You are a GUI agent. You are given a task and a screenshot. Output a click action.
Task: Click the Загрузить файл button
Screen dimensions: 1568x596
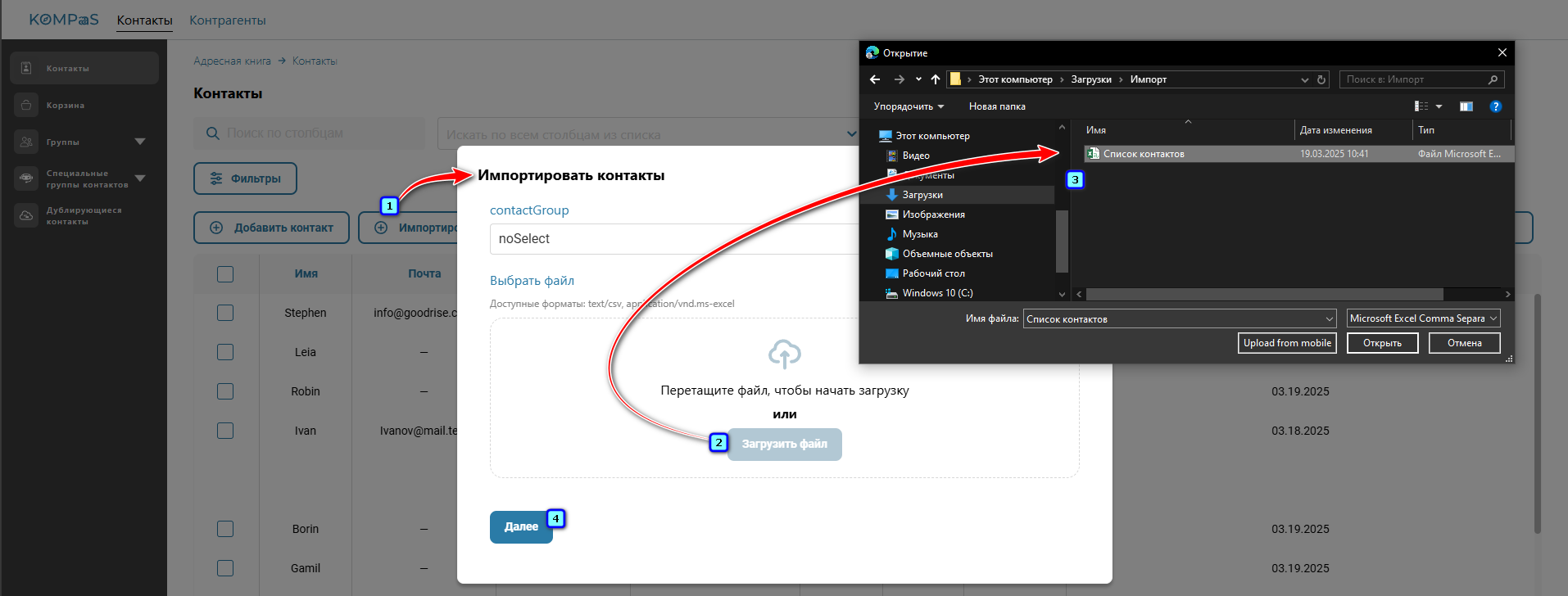785,445
